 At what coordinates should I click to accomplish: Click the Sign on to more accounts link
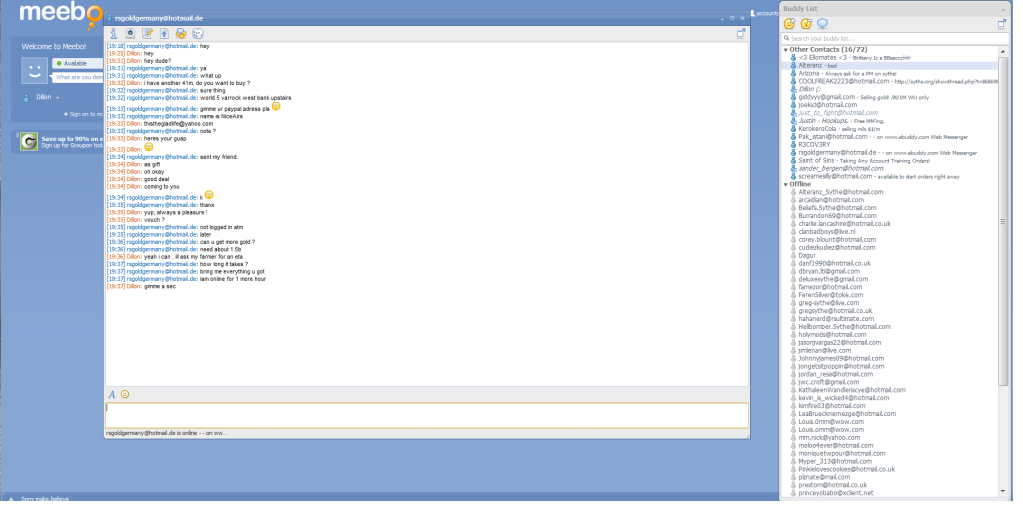(83, 114)
